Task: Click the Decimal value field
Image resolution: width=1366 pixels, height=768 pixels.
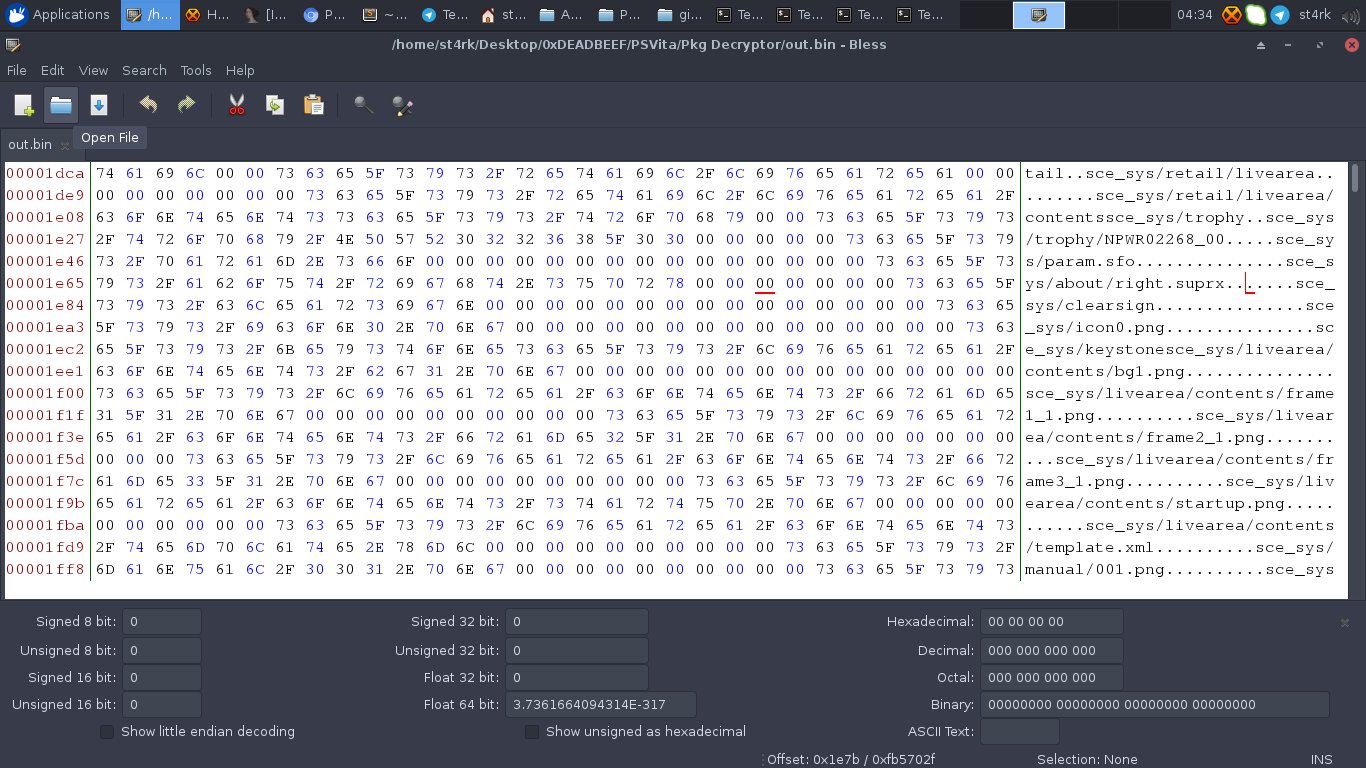Action: tap(1052, 650)
